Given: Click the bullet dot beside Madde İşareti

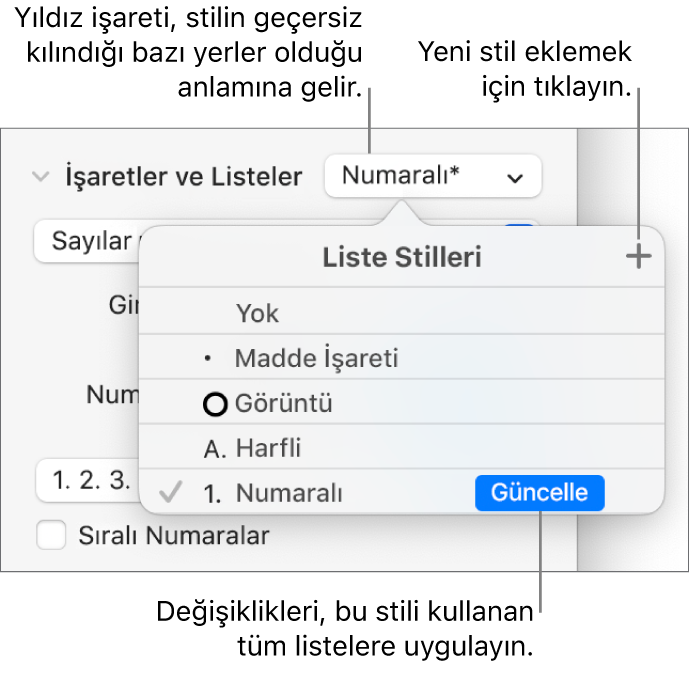Looking at the screenshot, I should 206,359.
